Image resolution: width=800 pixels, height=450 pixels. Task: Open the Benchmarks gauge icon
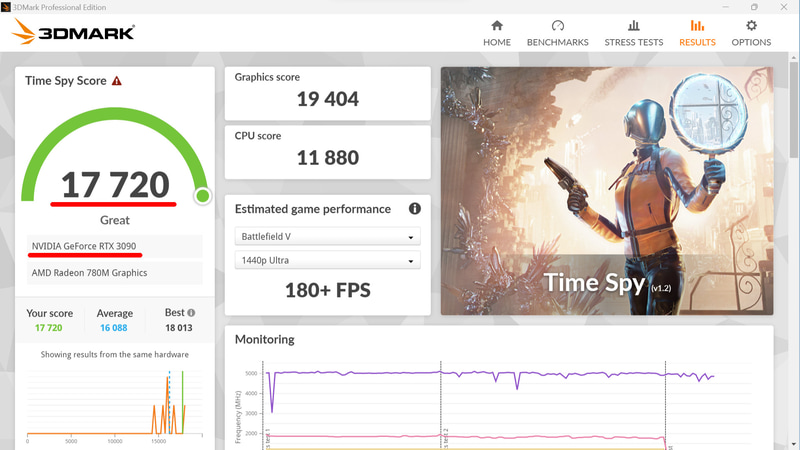pyautogui.click(x=558, y=26)
